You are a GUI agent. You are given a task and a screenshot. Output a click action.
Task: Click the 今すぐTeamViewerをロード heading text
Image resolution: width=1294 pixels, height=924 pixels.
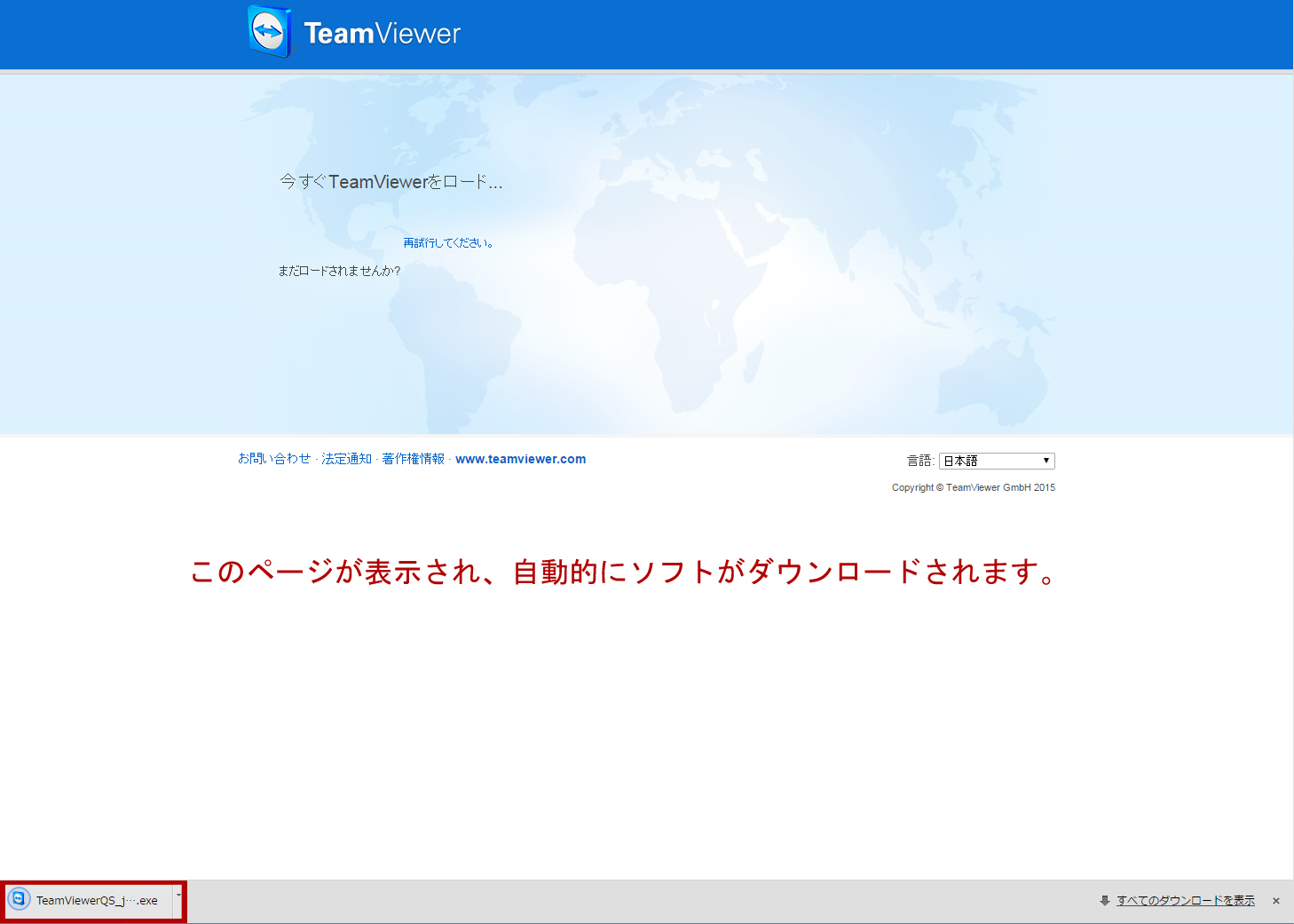[391, 182]
